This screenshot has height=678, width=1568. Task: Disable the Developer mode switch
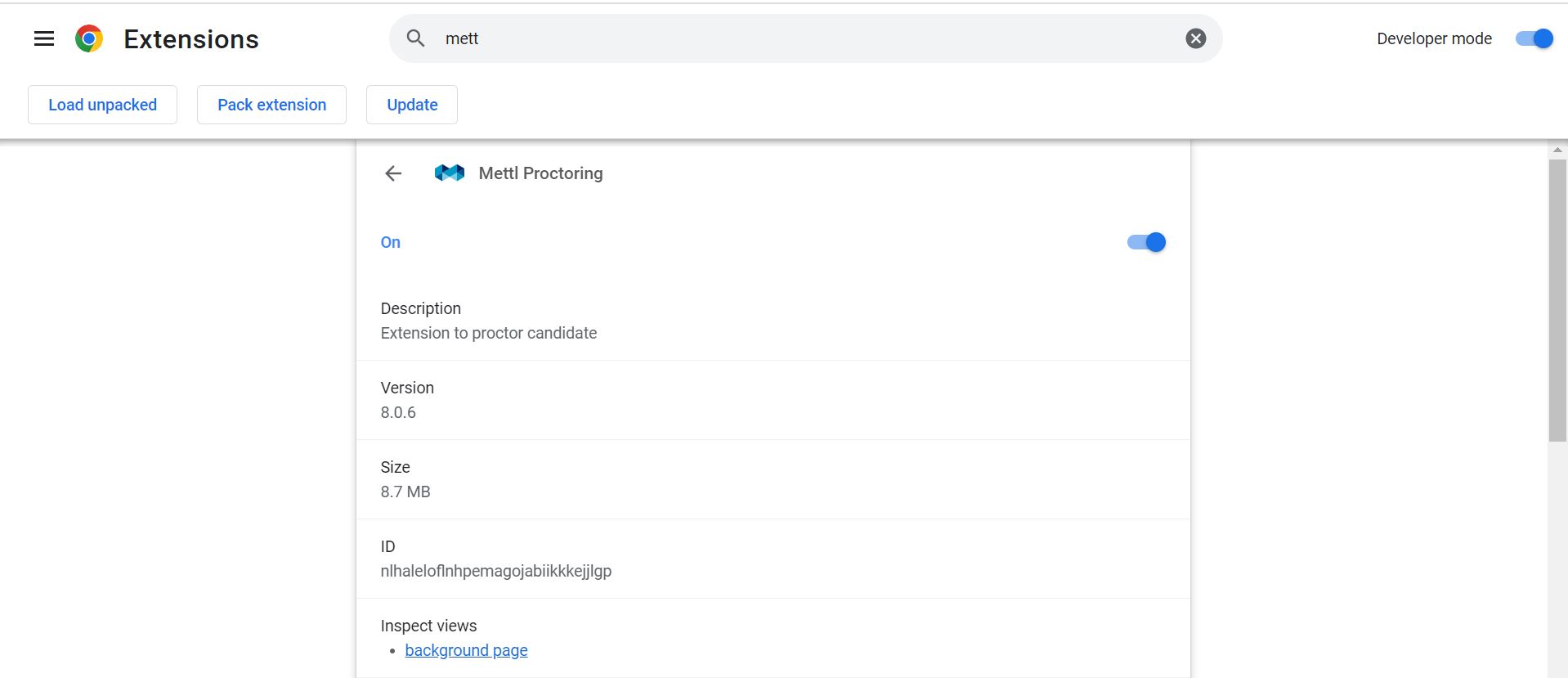click(1534, 38)
